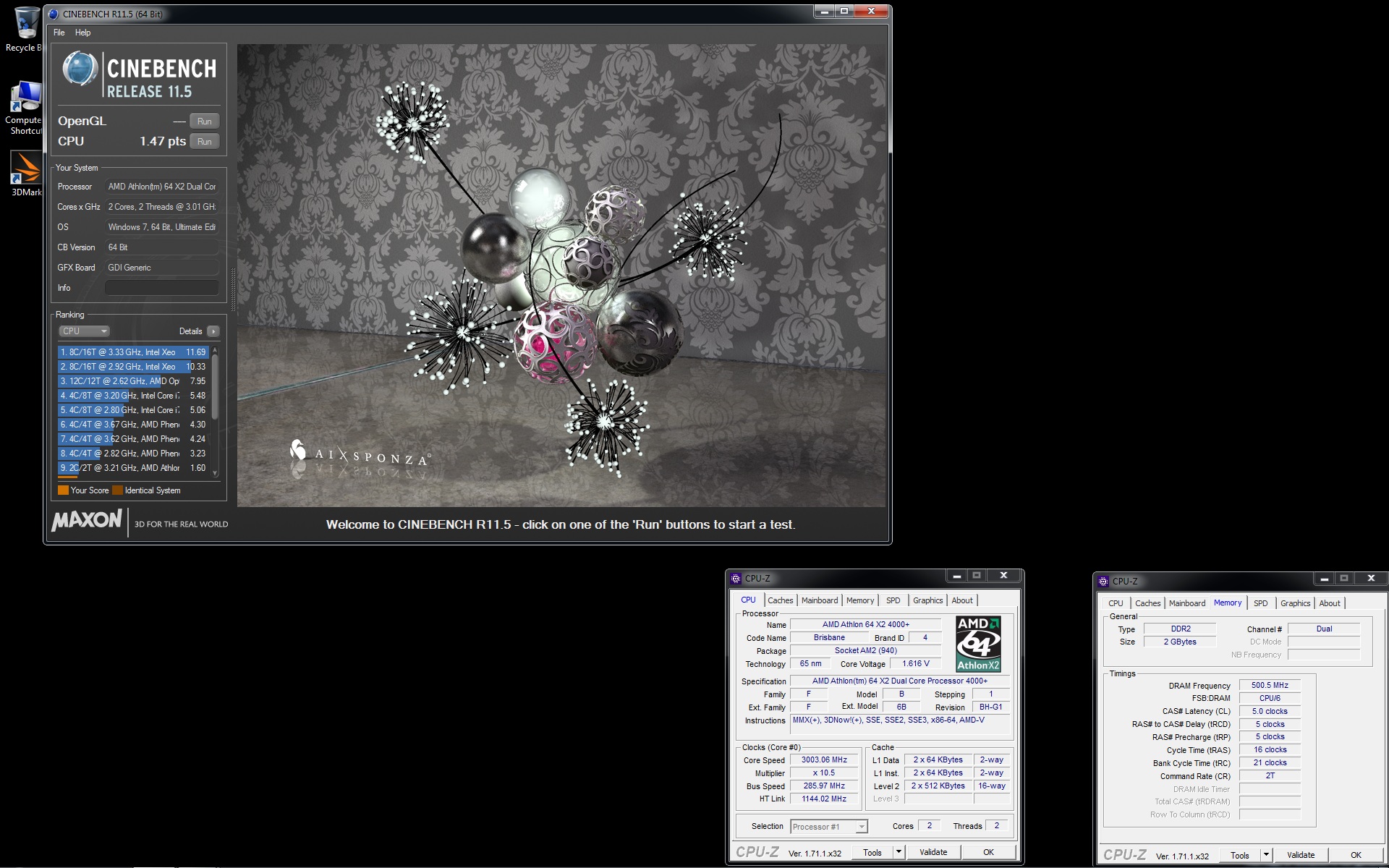Click Tools button in CPU-Z CPU window

[872, 853]
